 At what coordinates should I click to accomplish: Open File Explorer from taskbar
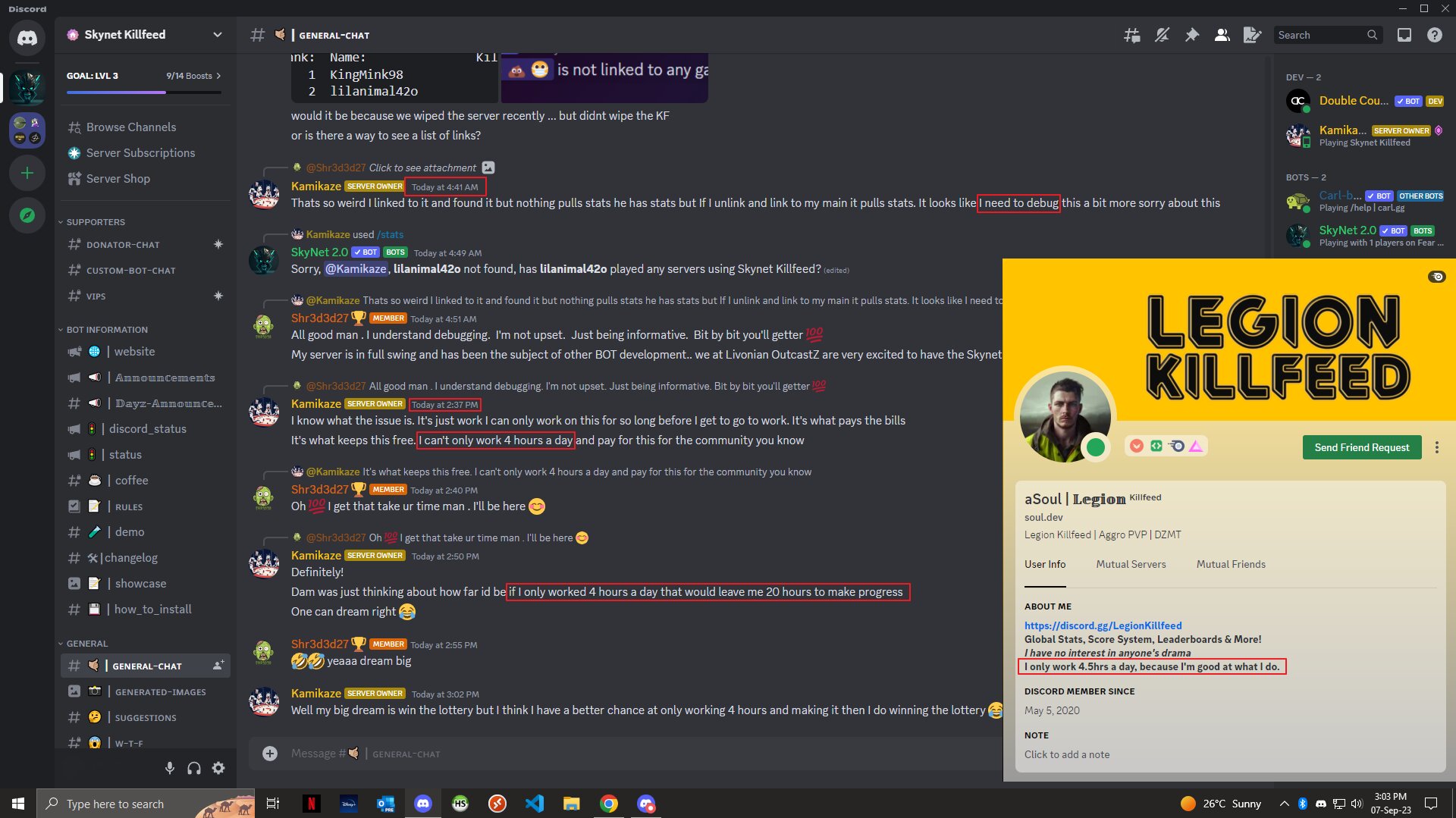coord(572,804)
